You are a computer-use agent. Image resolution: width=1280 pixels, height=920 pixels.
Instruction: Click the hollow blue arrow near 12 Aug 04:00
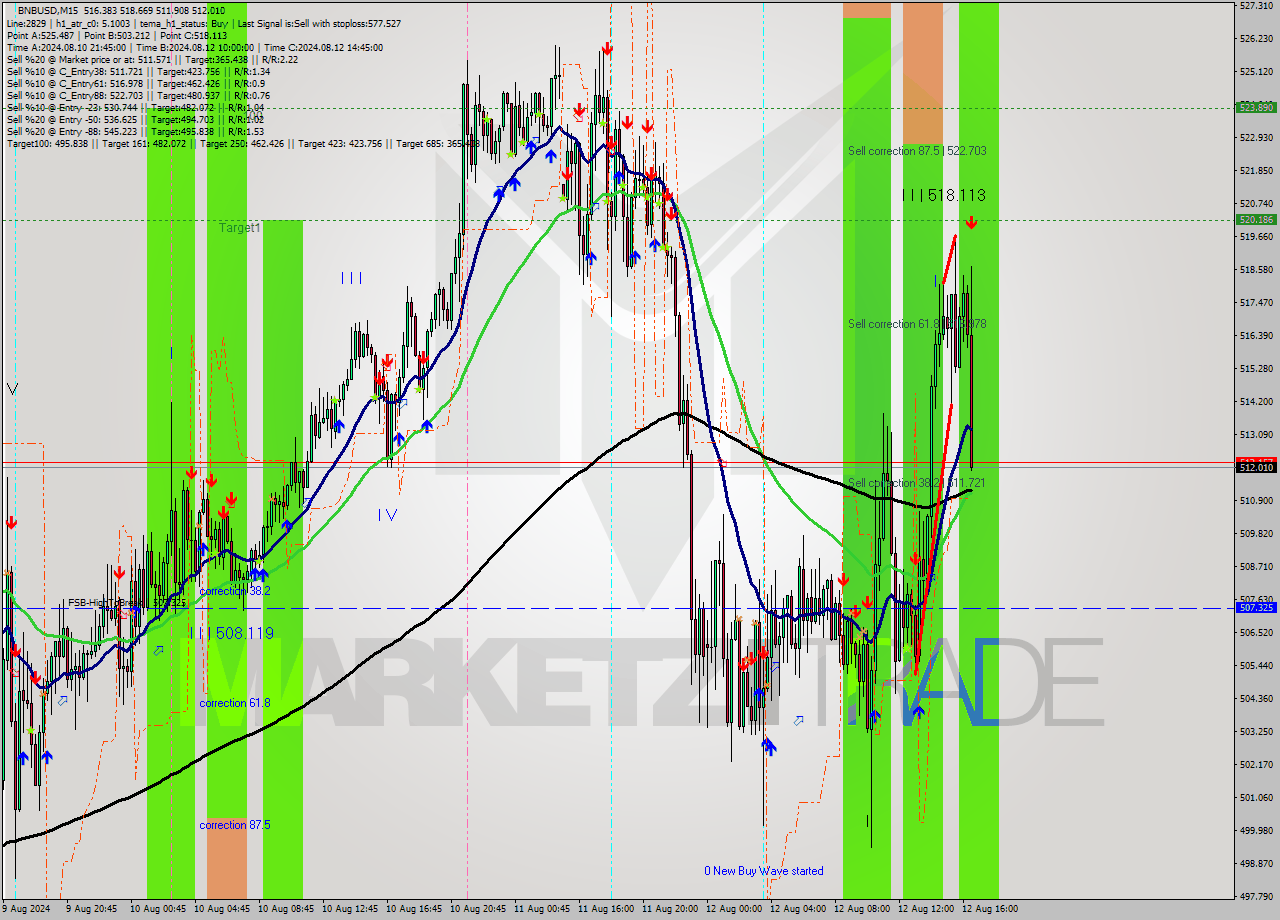[x=798, y=720]
